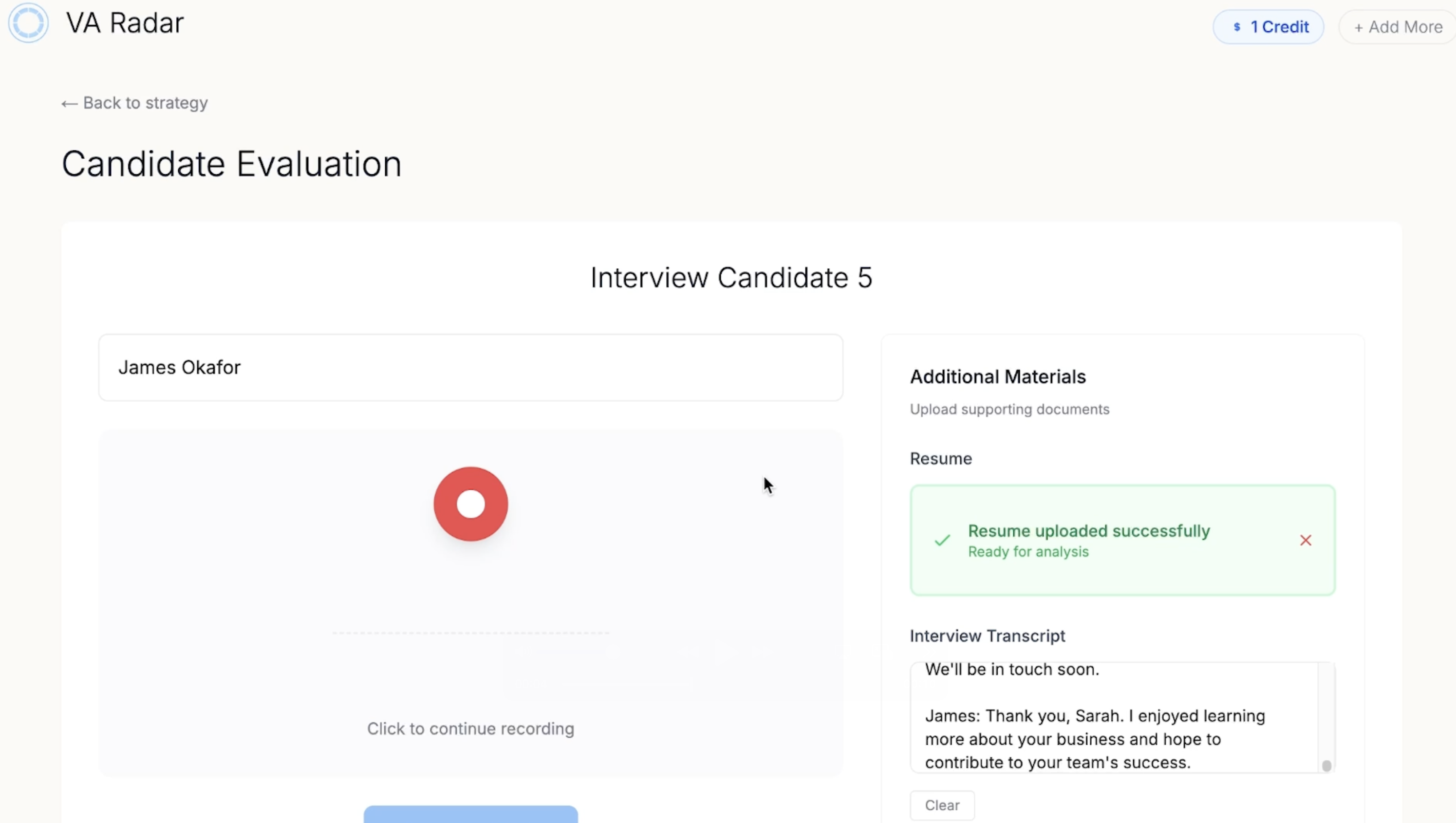Click the VA Radar circular logo icon
This screenshot has height=823, width=1456.
point(28,23)
